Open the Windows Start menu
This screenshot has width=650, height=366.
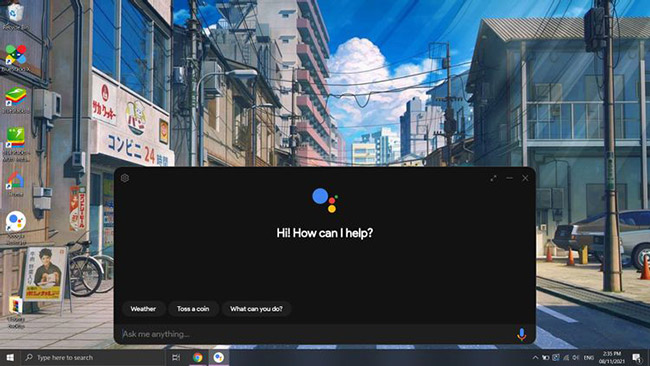[x=10, y=357]
